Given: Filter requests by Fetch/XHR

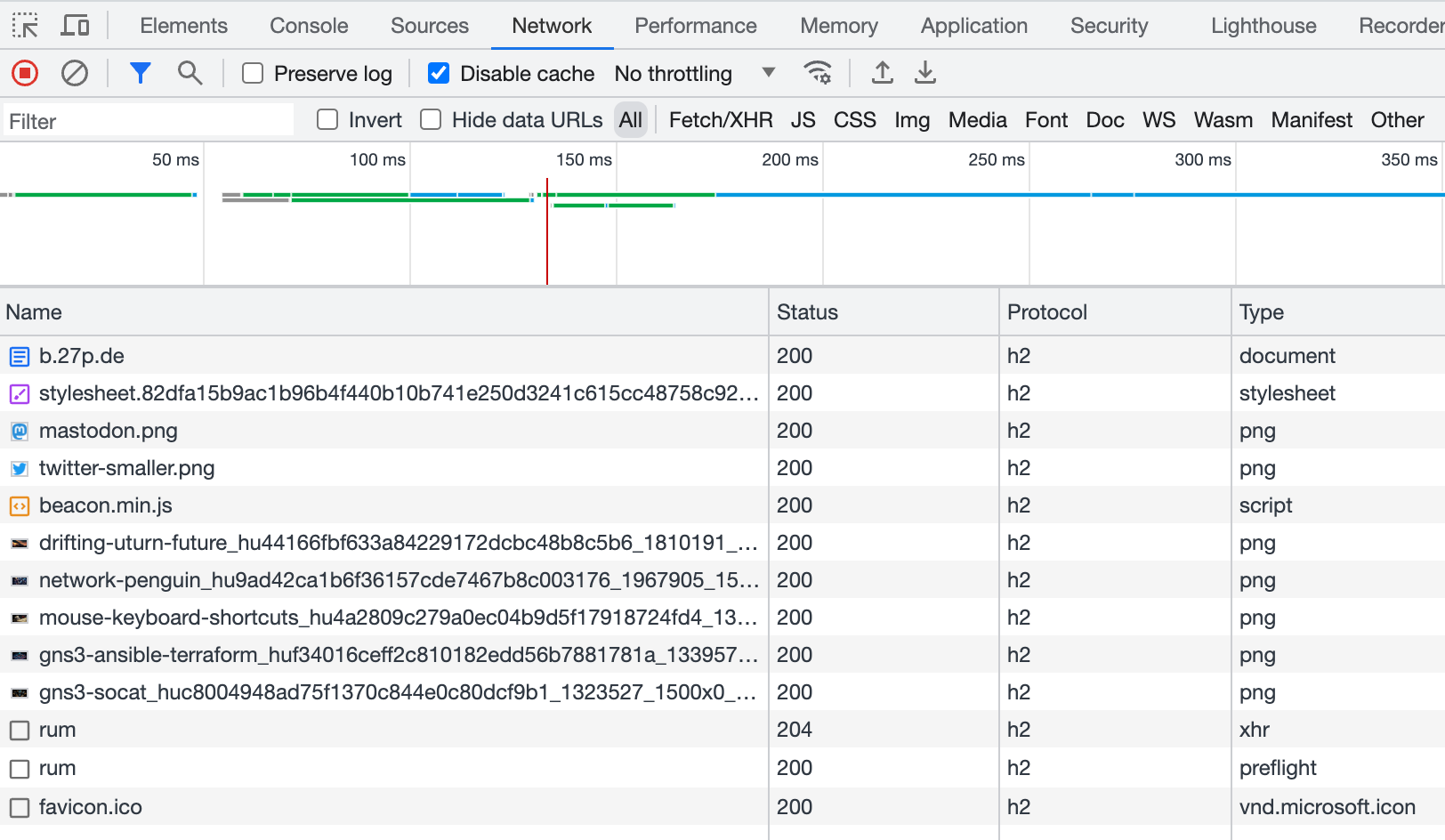Looking at the screenshot, I should click(720, 120).
